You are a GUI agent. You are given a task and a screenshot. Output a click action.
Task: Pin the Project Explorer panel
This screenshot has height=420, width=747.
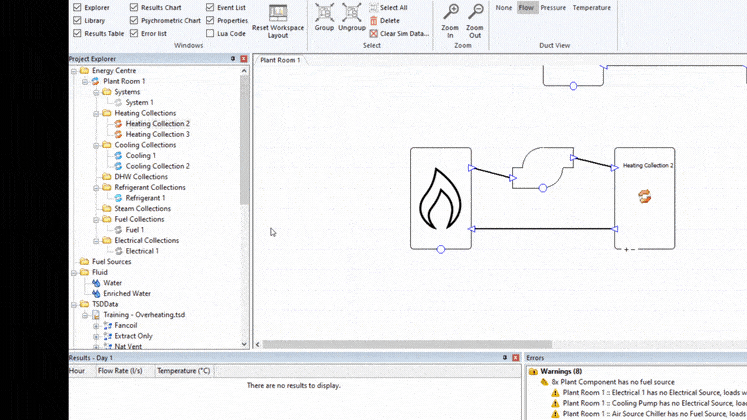click(233, 59)
